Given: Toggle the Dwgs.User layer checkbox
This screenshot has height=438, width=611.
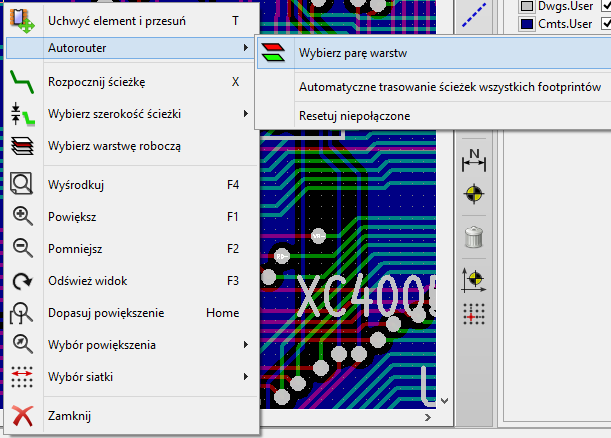Looking at the screenshot, I should [606, 6].
